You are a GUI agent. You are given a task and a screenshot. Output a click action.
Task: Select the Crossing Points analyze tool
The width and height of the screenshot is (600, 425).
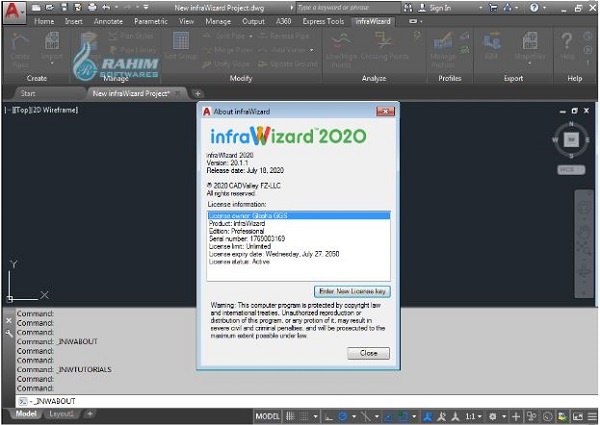[x=384, y=47]
